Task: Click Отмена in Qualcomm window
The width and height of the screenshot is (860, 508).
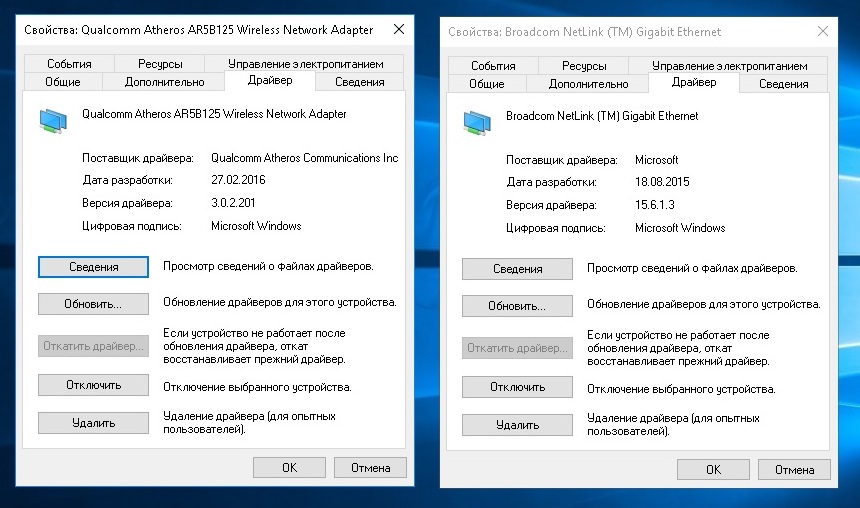Action: [x=370, y=467]
